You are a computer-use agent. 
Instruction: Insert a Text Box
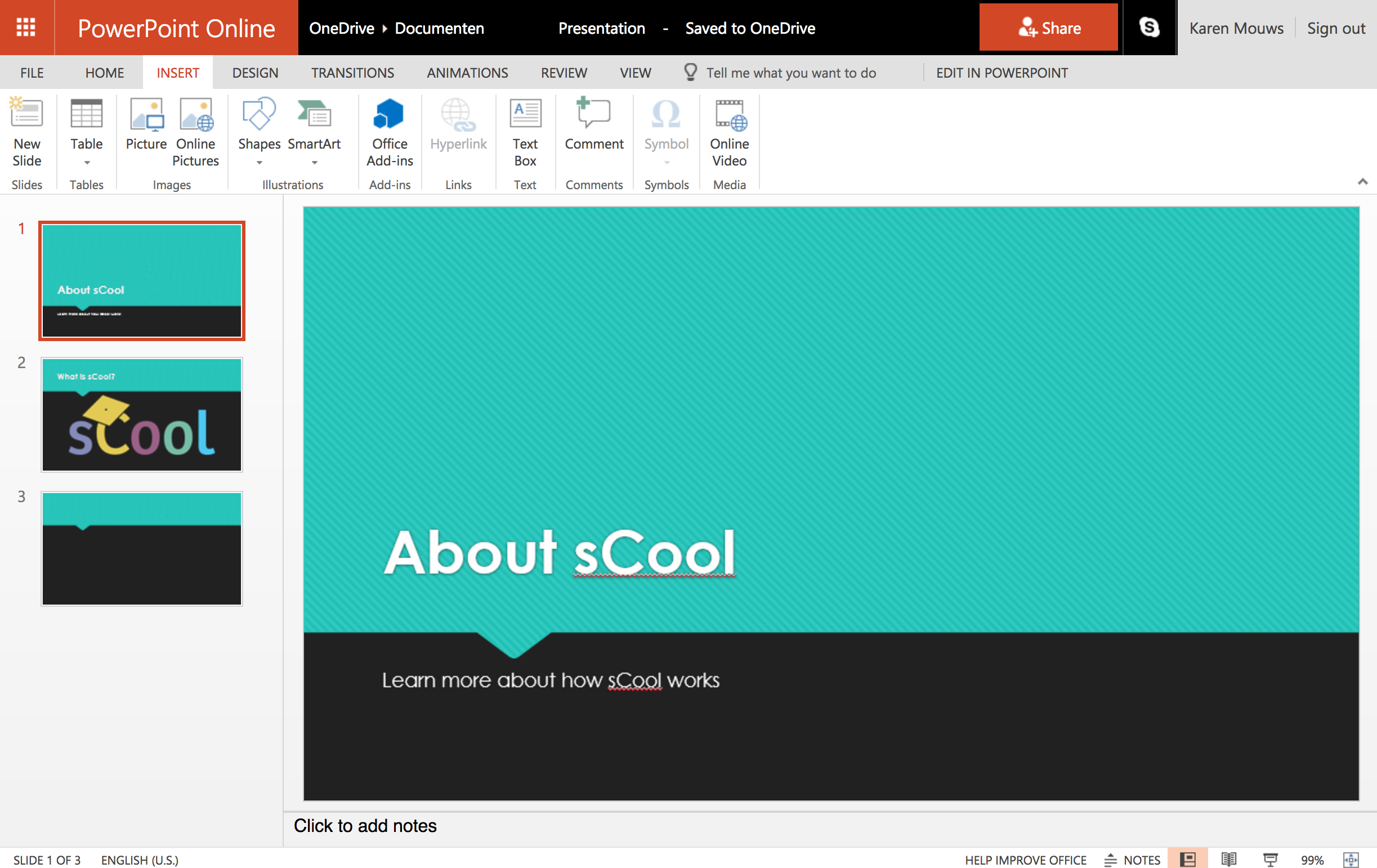point(525,132)
